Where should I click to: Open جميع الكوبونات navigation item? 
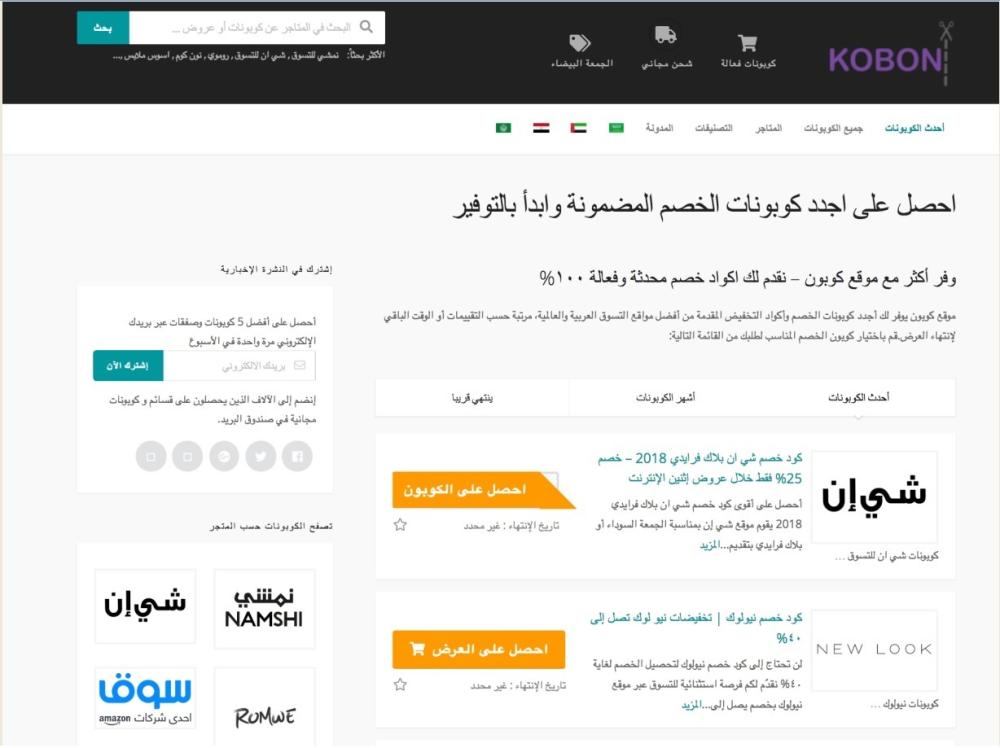[x=833, y=128]
